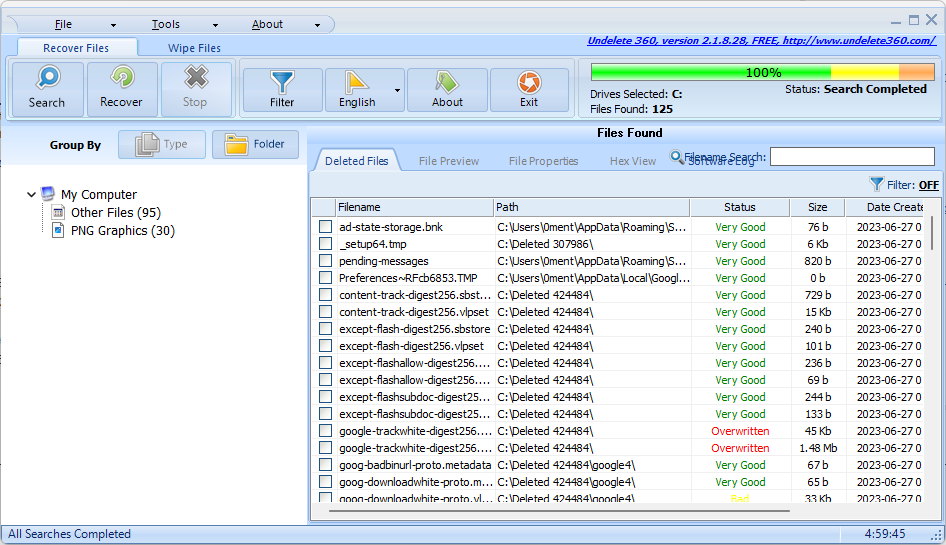This screenshot has height=545, width=946.
Task: Open the Tools menu dropdown arrow
Action: point(215,25)
